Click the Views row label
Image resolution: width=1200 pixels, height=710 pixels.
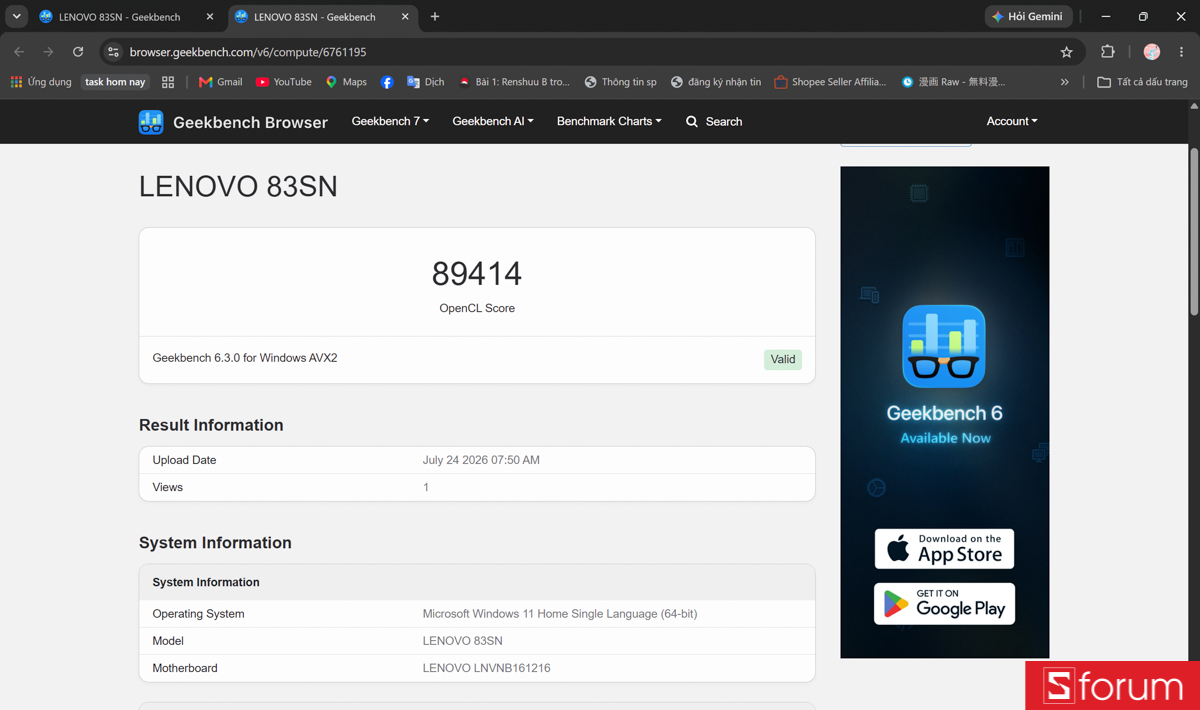point(167,488)
